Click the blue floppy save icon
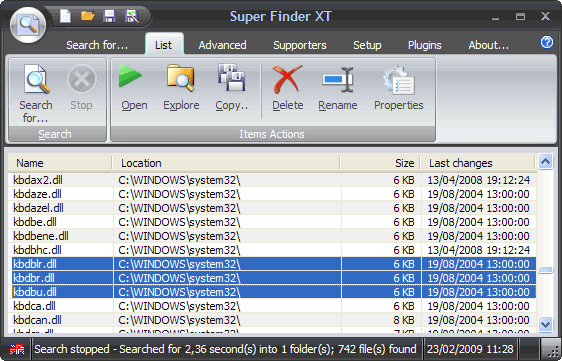562x361 pixels. coord(109,16)
